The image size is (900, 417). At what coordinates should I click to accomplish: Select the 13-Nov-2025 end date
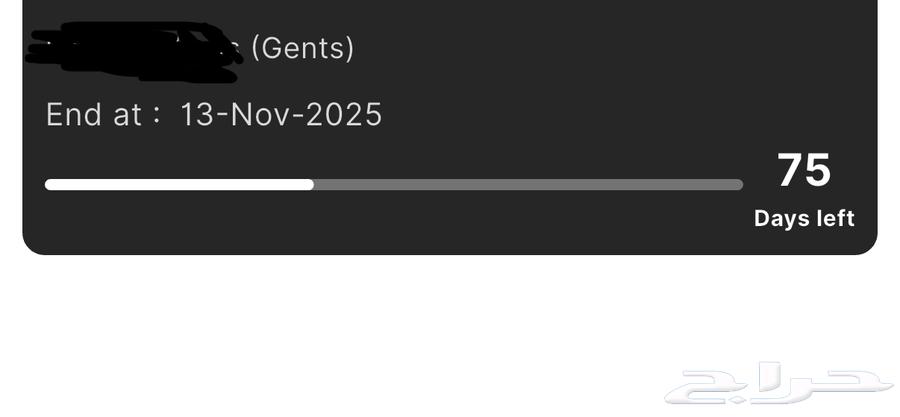click(281, 114)
